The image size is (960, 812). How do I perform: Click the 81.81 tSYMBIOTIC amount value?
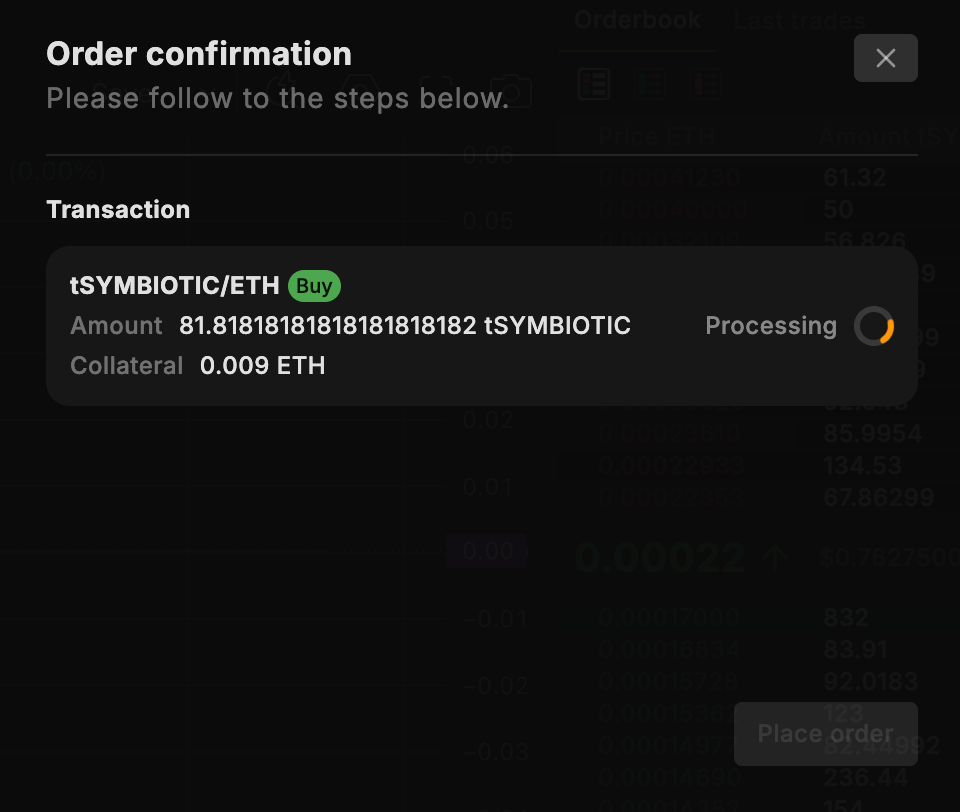(x=404, y=326)
